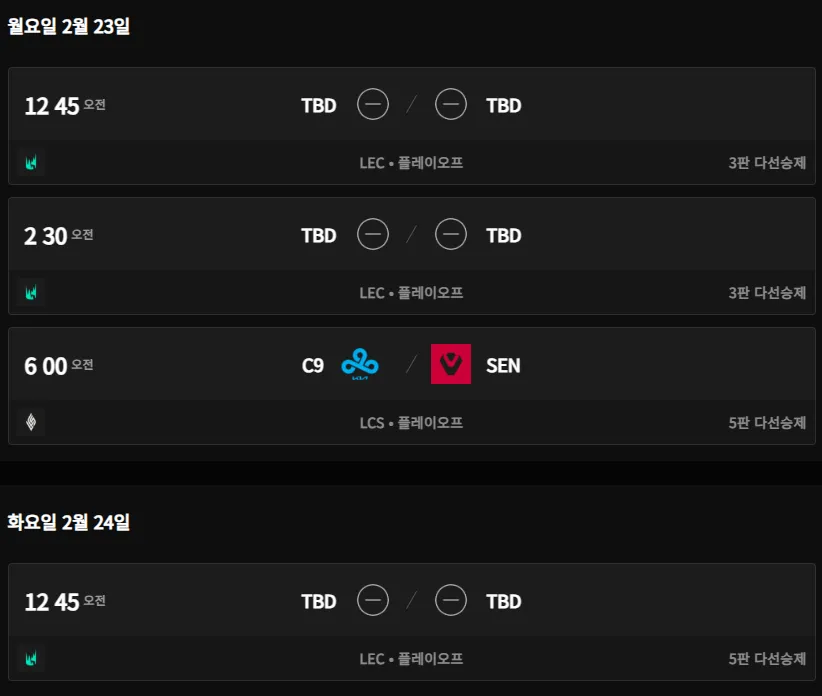Click the LEC league icon in the 2:30 match

[31, 292]
